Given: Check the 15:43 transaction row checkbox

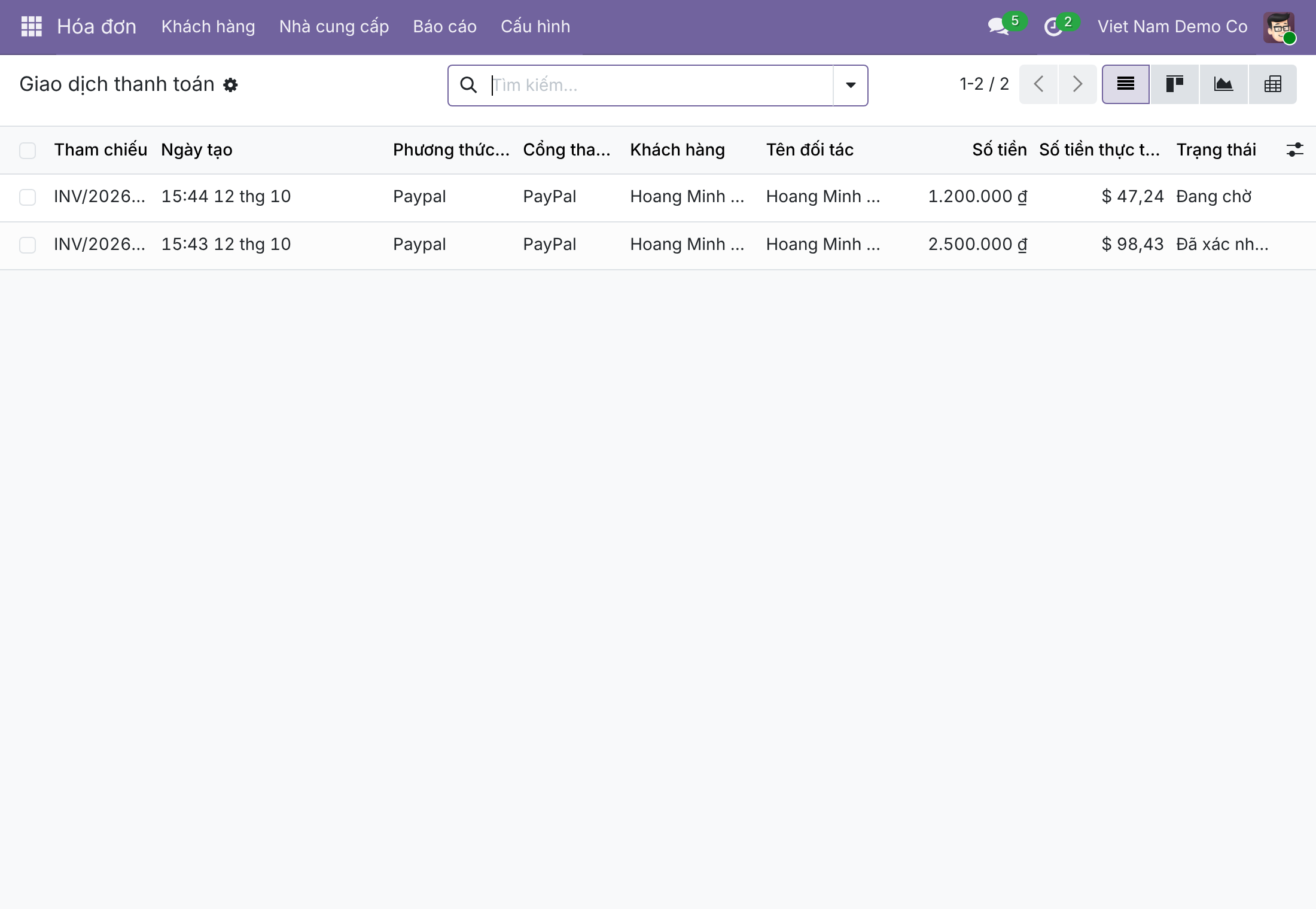Looking at the screenshot, I should [28, 245].
